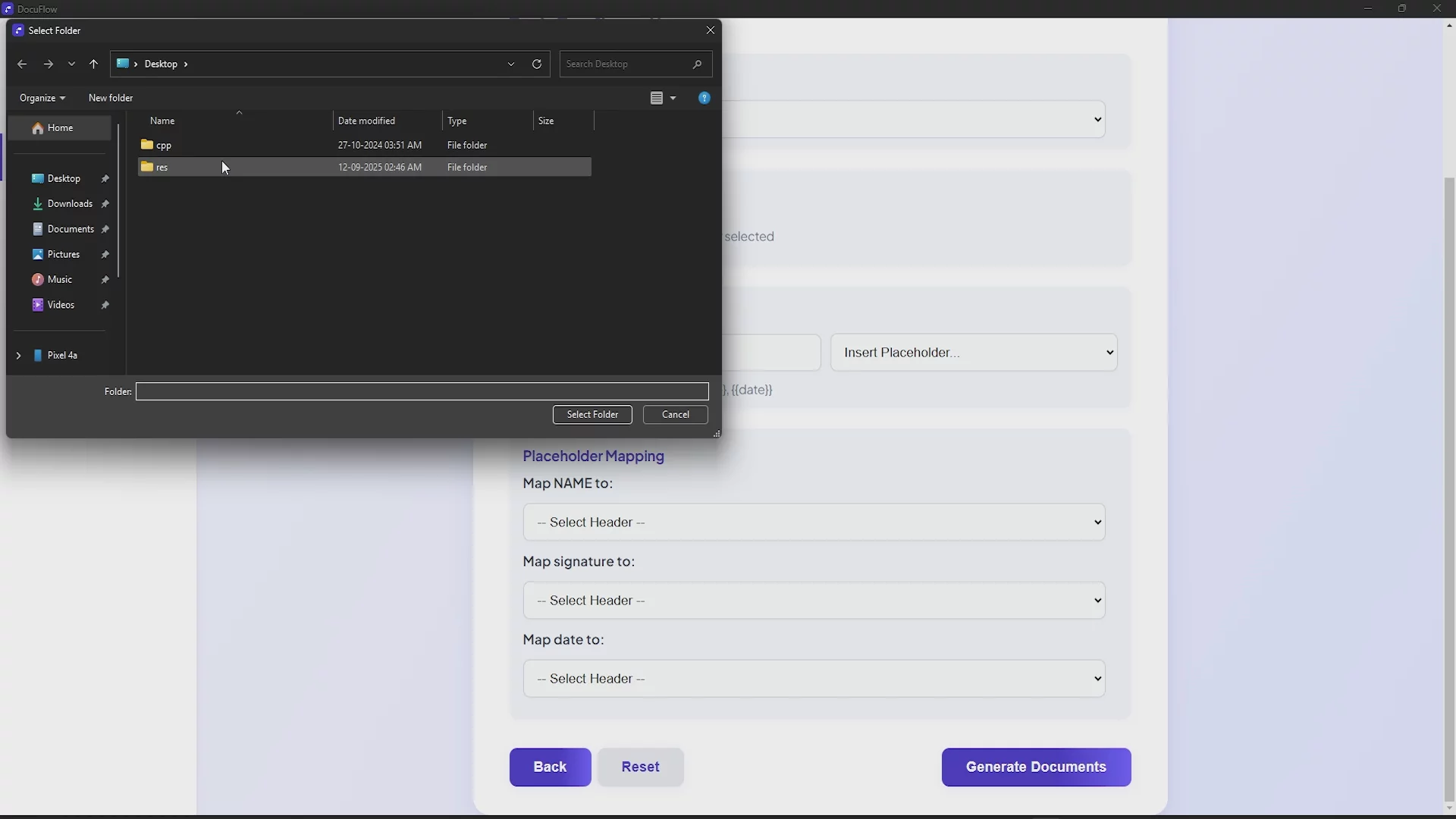
Task: Open the Insert Placeholder dropdown
Action: 973,353
